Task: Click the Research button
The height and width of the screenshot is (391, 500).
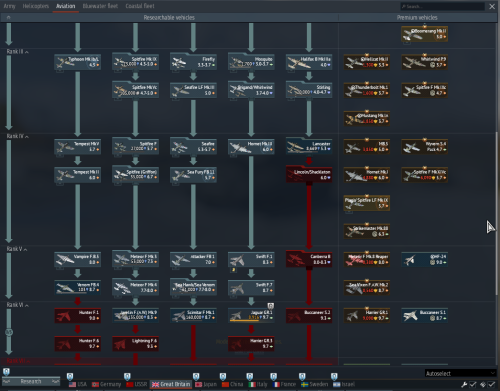Action: 31,381
